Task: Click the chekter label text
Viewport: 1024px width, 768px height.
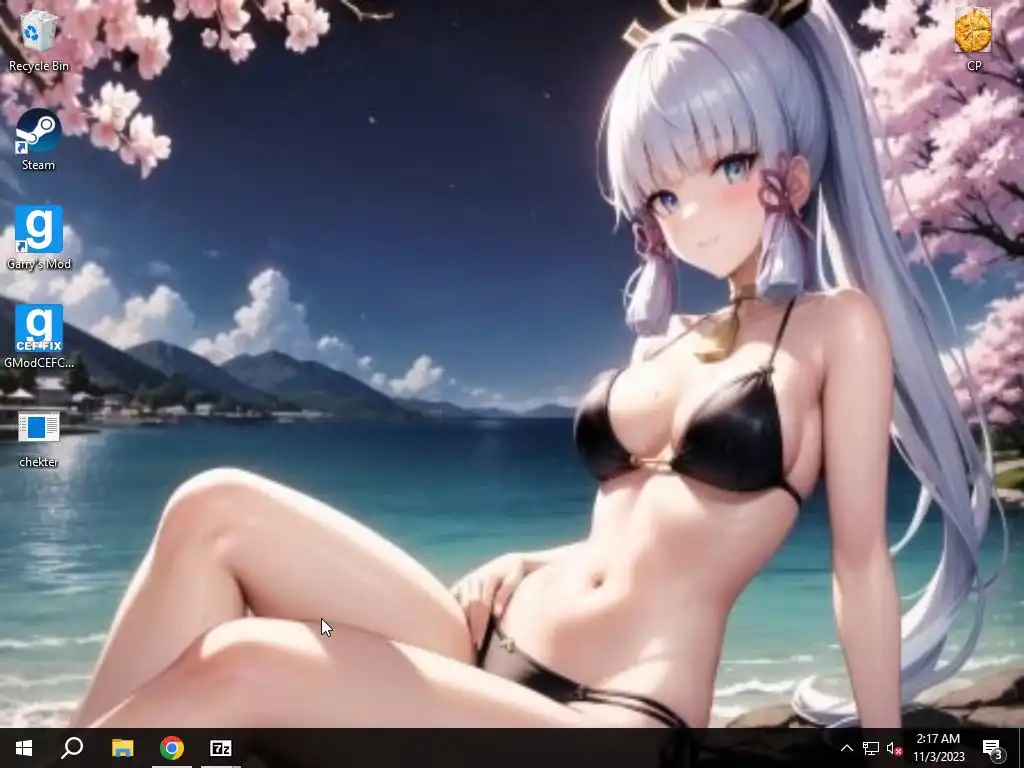Action: (39, 462)
